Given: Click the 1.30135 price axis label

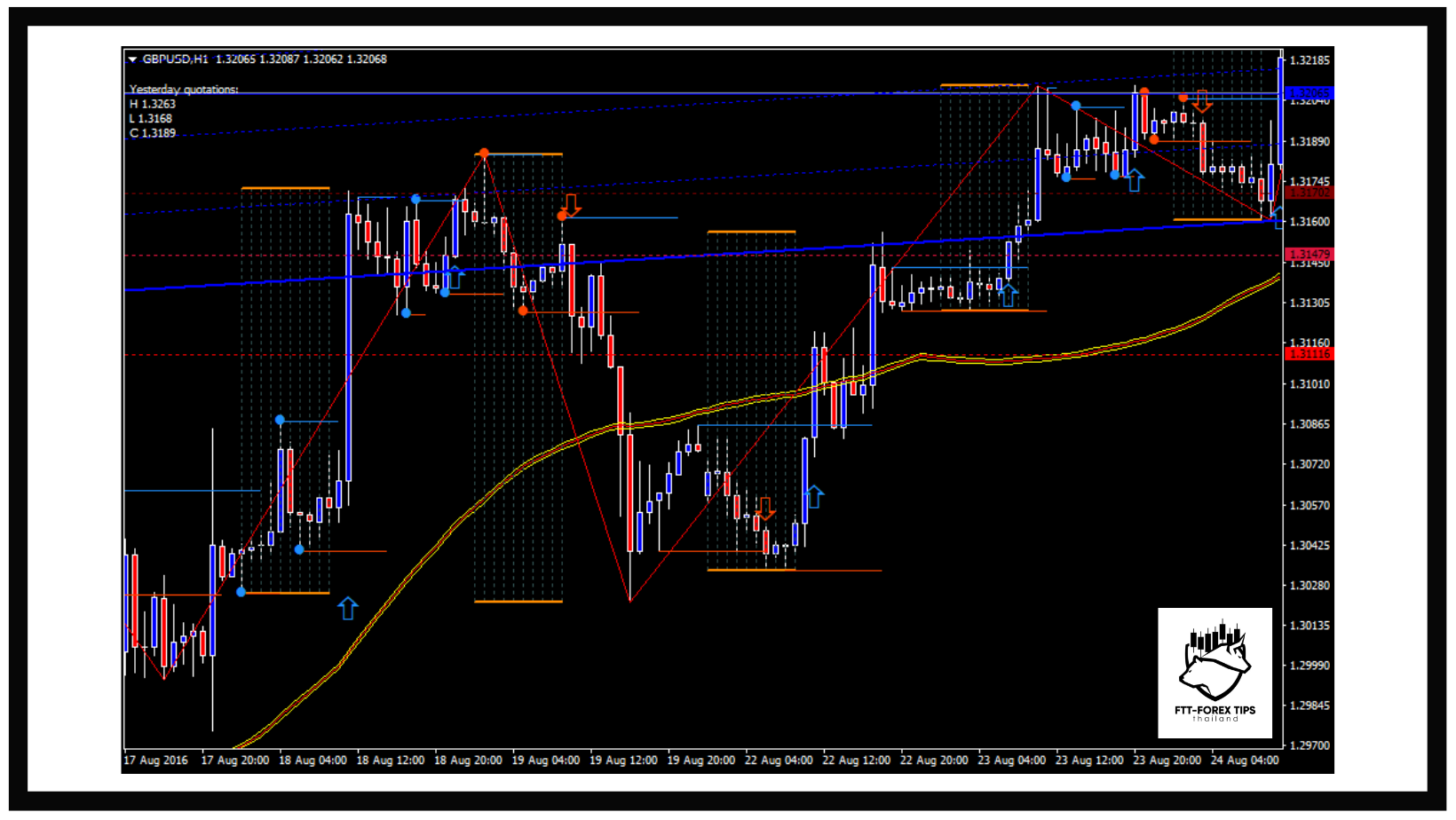Looking at the screenshot, I should [x=1310, y=626].
